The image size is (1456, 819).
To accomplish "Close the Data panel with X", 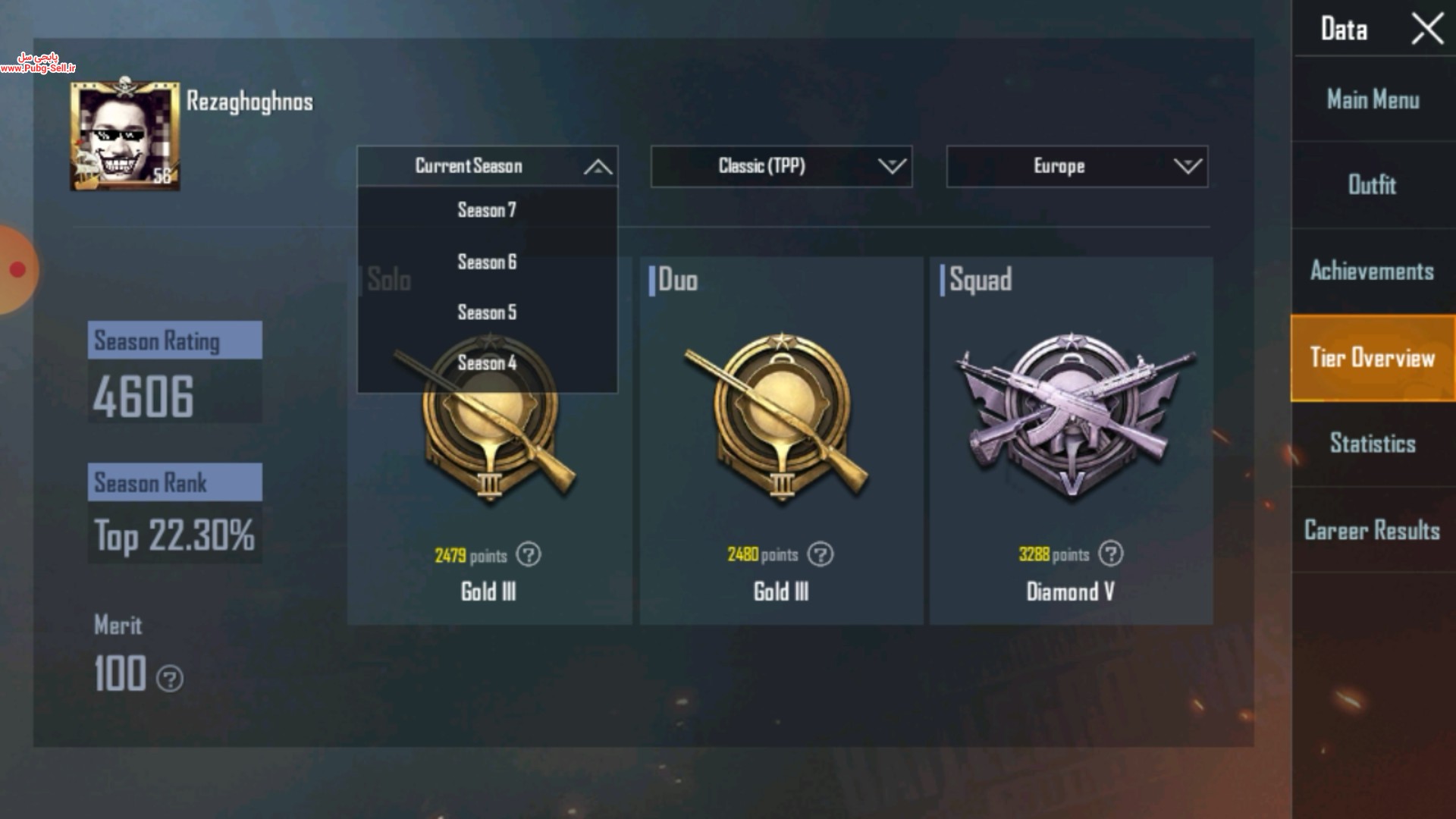I will tap(1427, 30).
